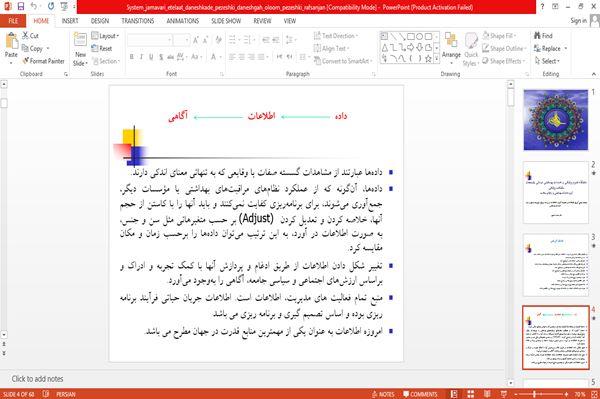Switch to Slide Sorter view in status bar
Image resolution: width=600 pixels, height=399 pixels.
tap(470, 394)
